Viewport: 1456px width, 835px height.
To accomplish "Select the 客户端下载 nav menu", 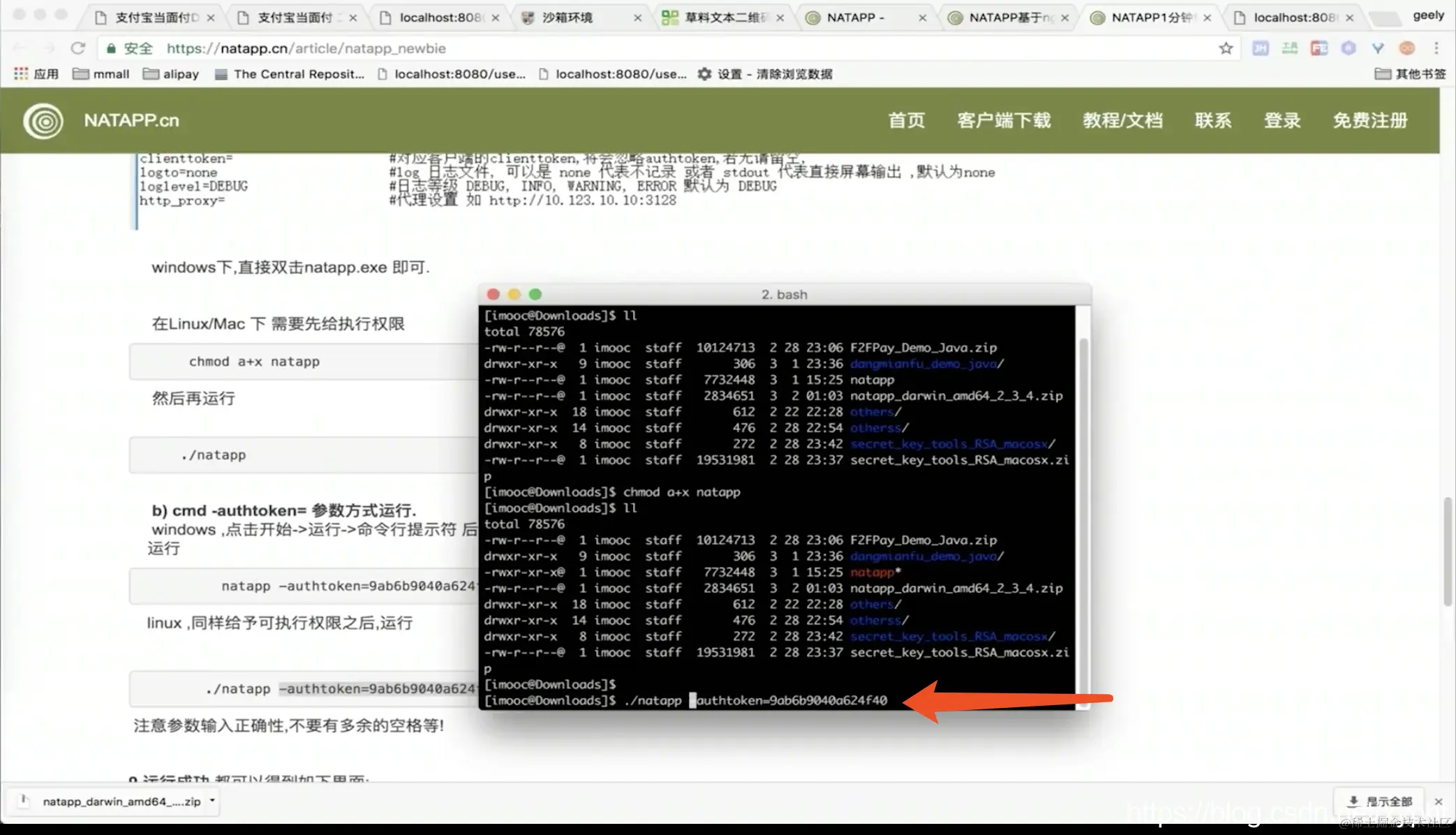I will pos(1003,121).
